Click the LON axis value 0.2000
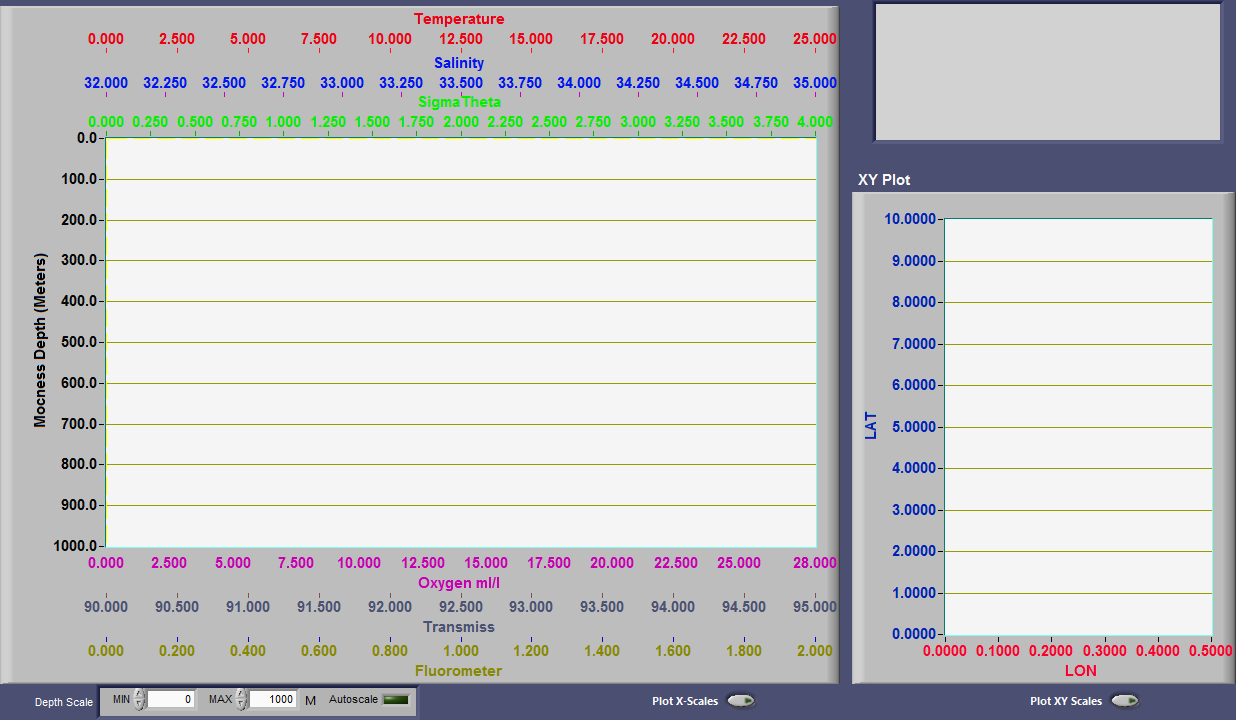 click(x=1052, y=651)
